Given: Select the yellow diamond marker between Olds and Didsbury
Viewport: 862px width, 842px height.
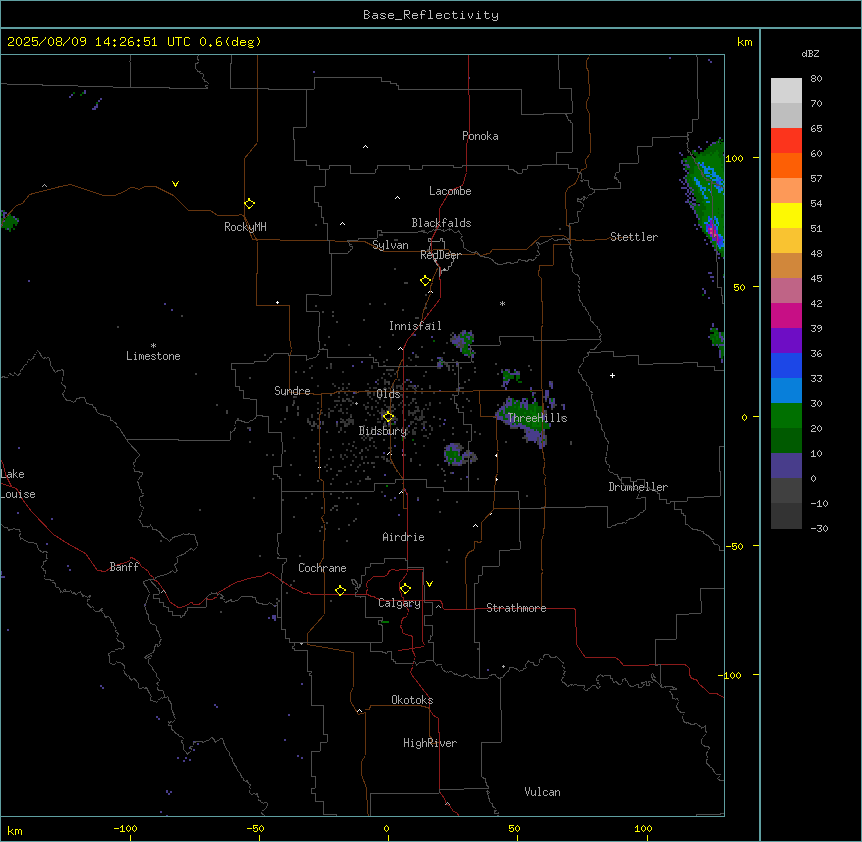Looking at the screenshot, I should pyautogui.click(x=388, y=417).
